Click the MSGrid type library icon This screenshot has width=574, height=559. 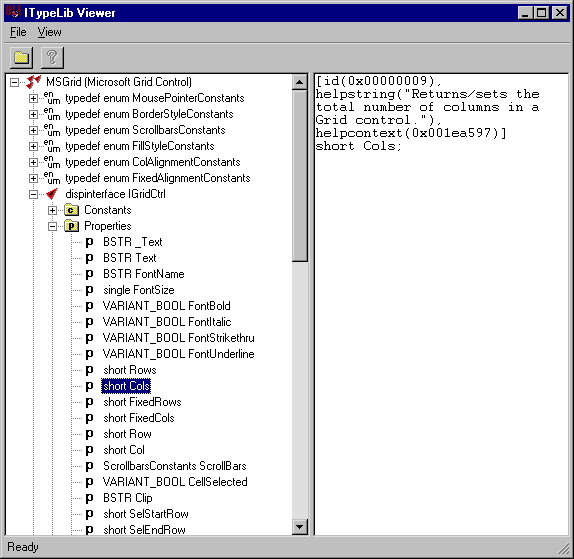[x=33, y=82]
